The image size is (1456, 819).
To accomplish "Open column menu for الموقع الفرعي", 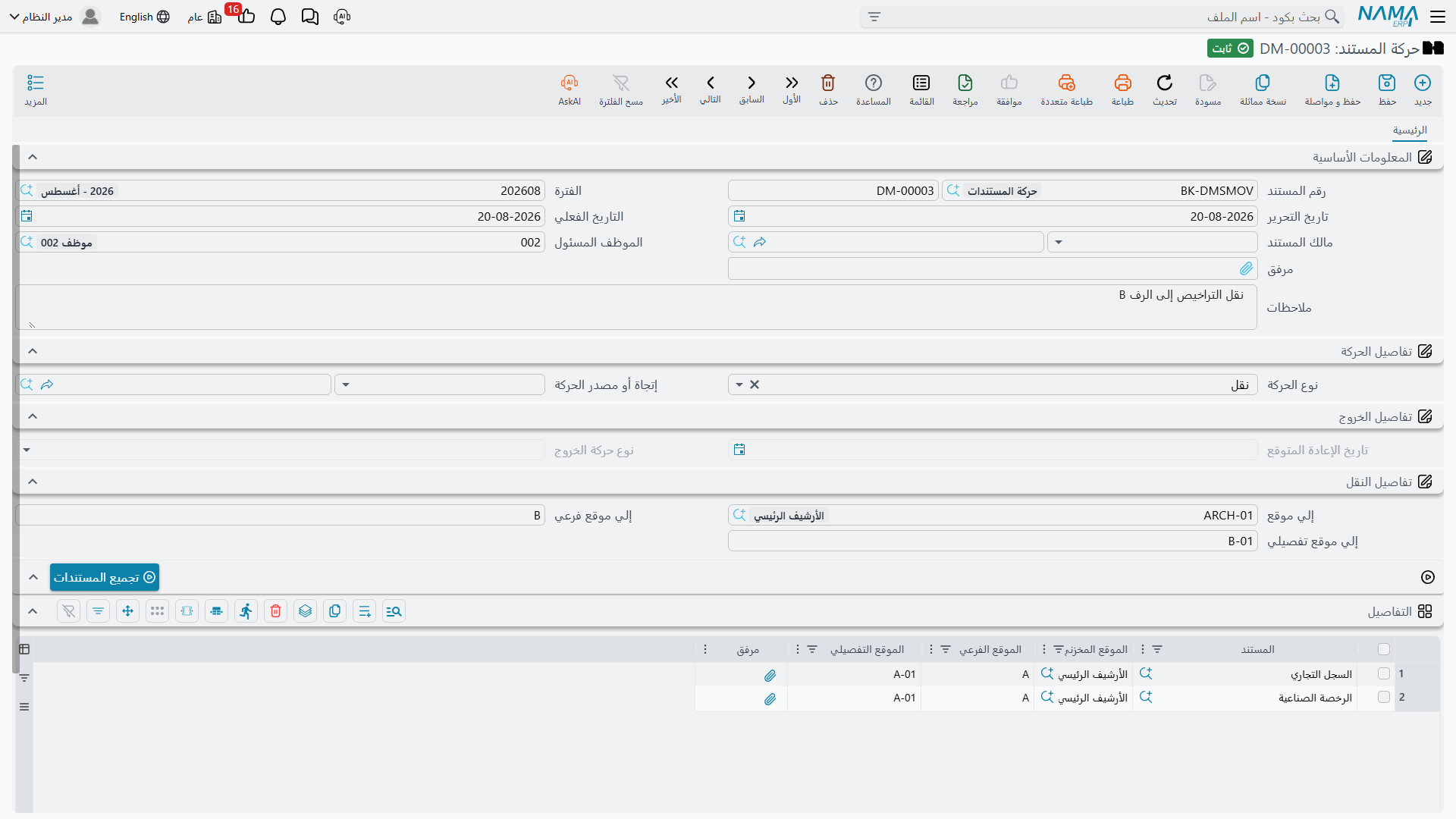I will (931, 649).
